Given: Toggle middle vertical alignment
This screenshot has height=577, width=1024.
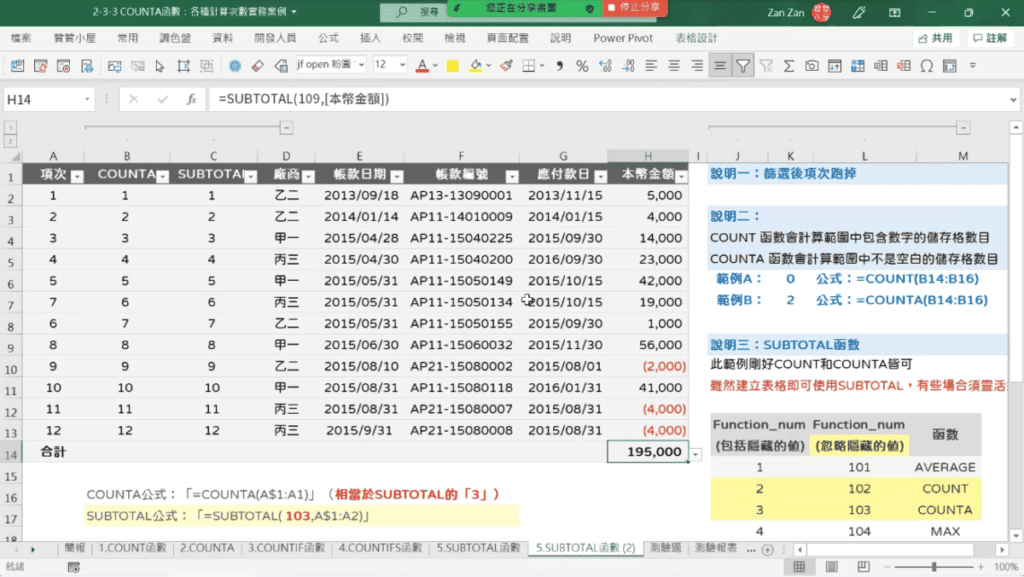Looking at the screenshot, I should point(720,66).
